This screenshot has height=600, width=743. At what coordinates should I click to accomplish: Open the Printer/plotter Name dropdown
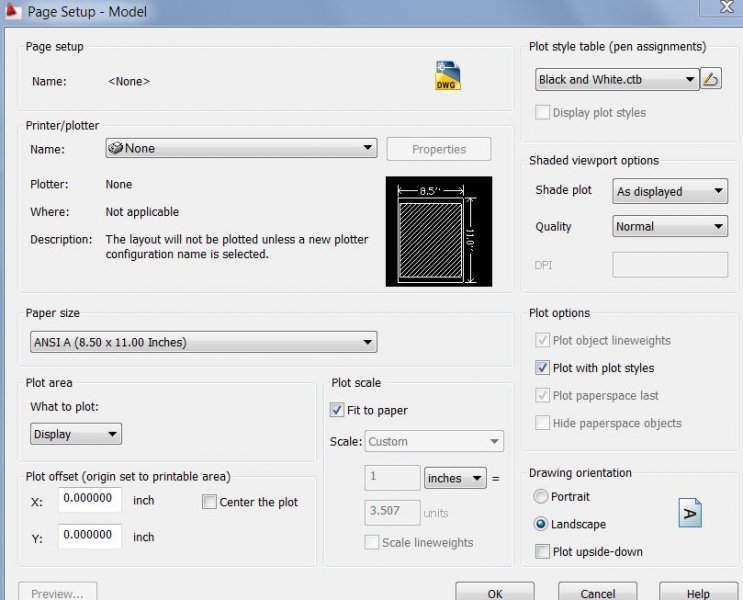(241, 148)
